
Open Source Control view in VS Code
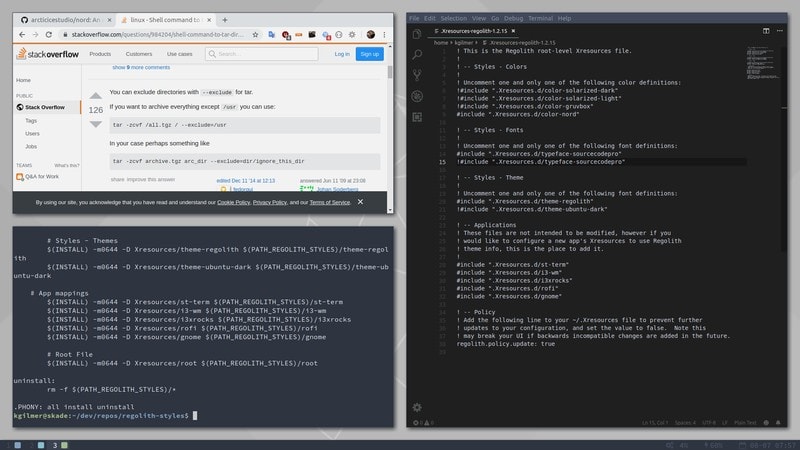[x=417, y=76]
